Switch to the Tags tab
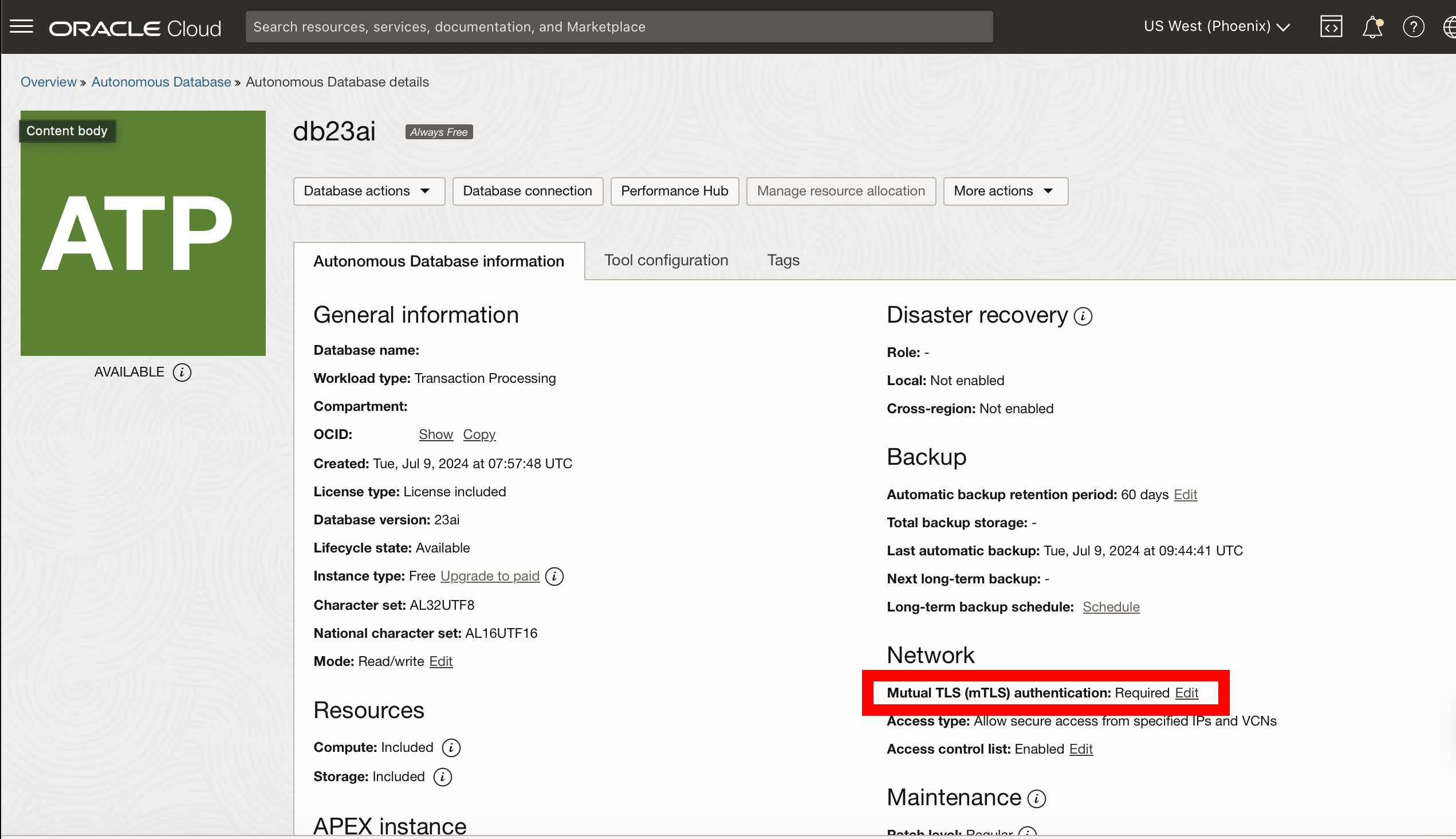 click(x=784, y=260)
